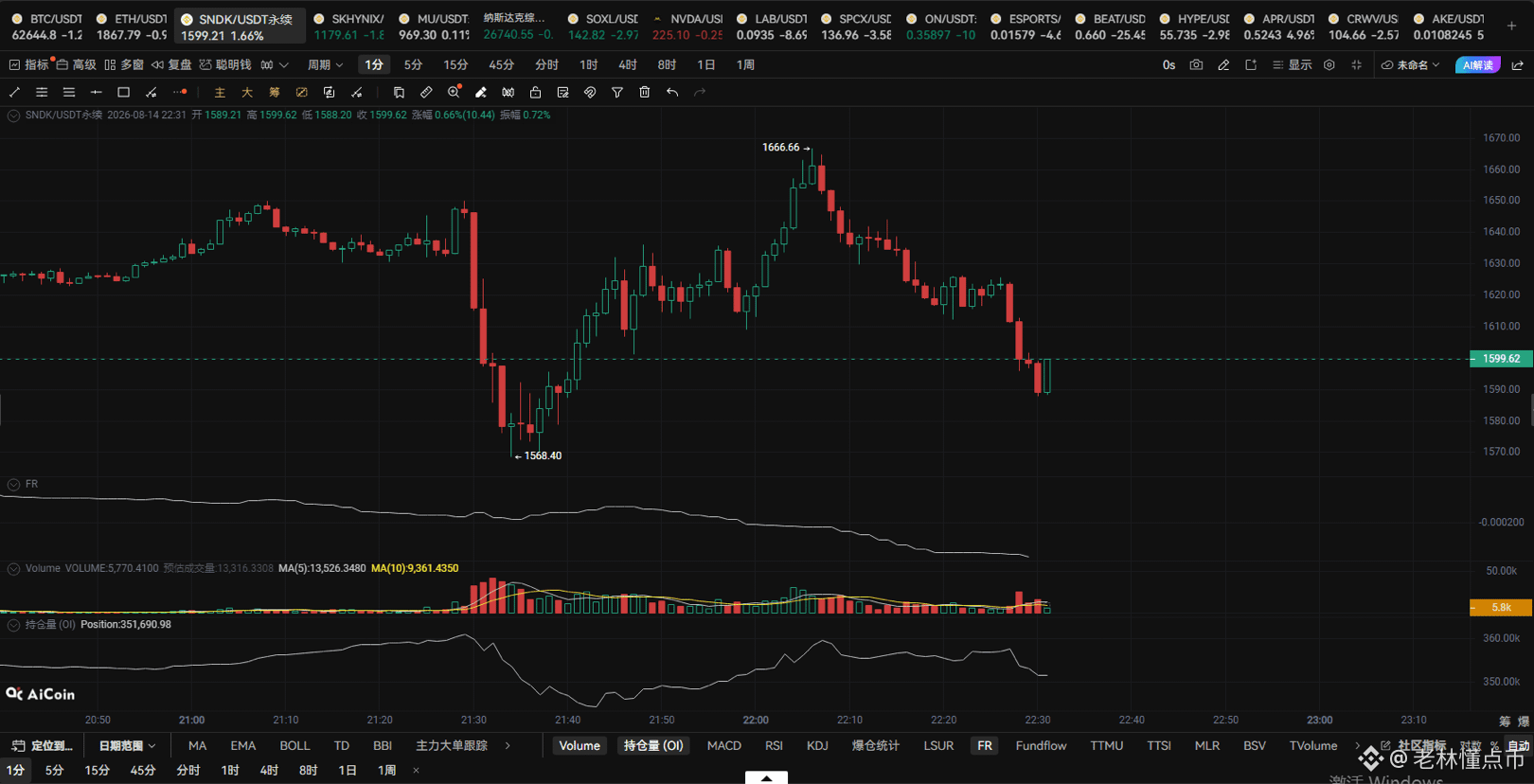
Task: Open the 日期范围 date range dropdown
Action: 128,746
